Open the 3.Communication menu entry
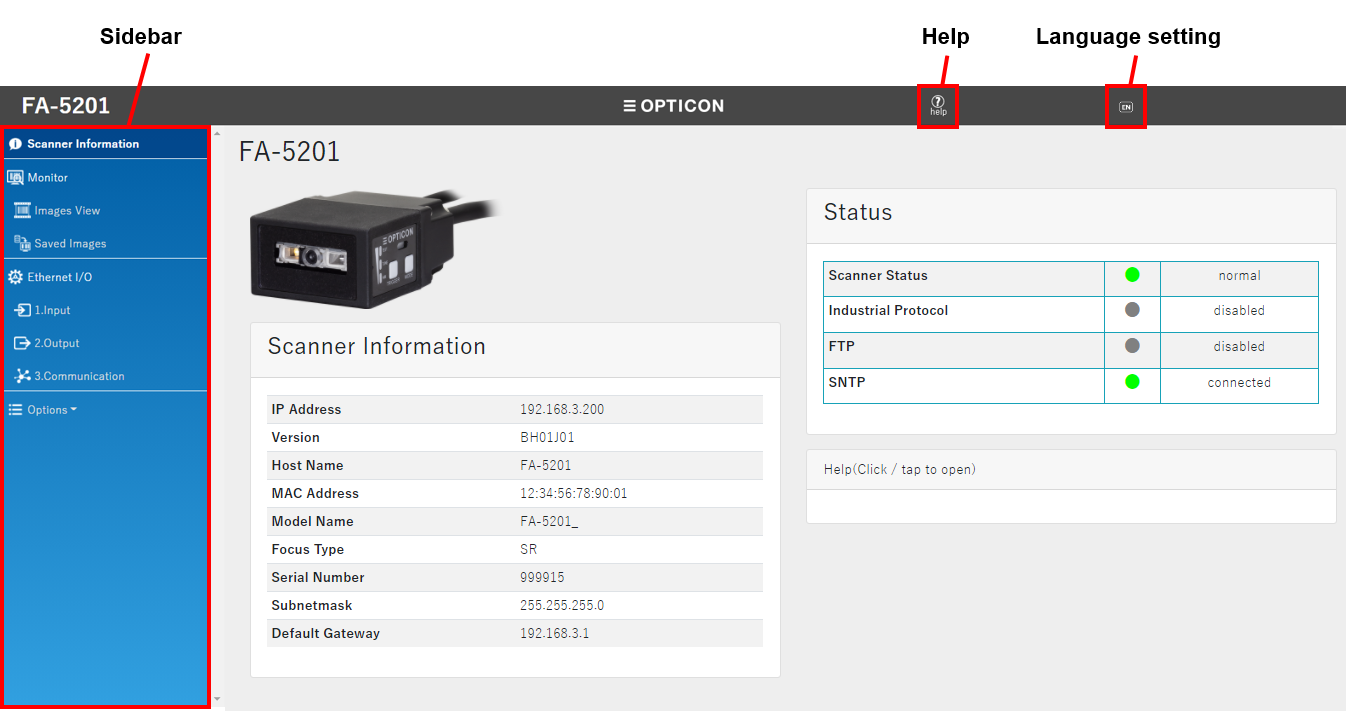Image resolution: width=1346 pixels, height=711 pixels. pos(79,376)
